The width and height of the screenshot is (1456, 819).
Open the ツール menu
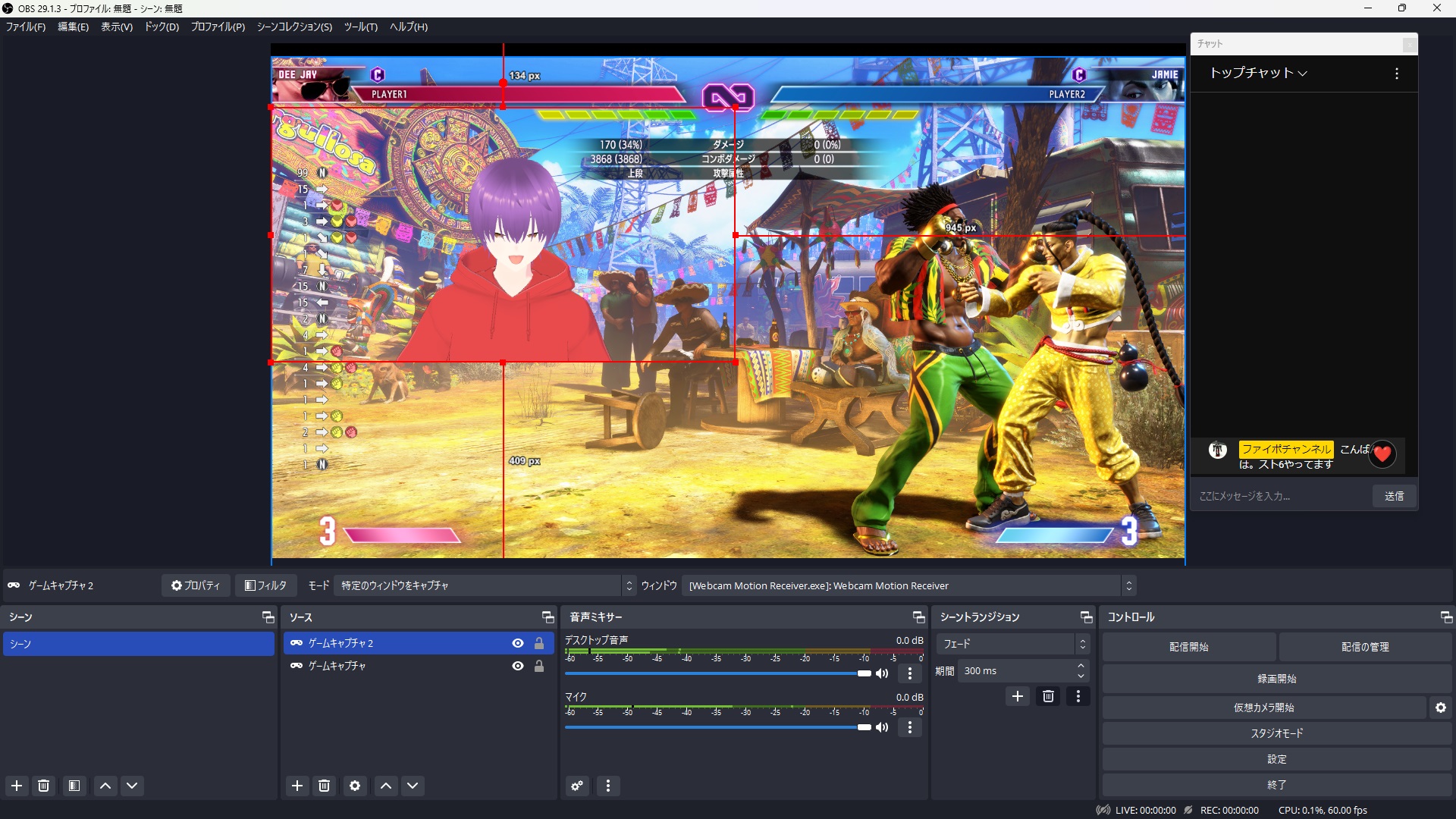[x=360, y=27]
